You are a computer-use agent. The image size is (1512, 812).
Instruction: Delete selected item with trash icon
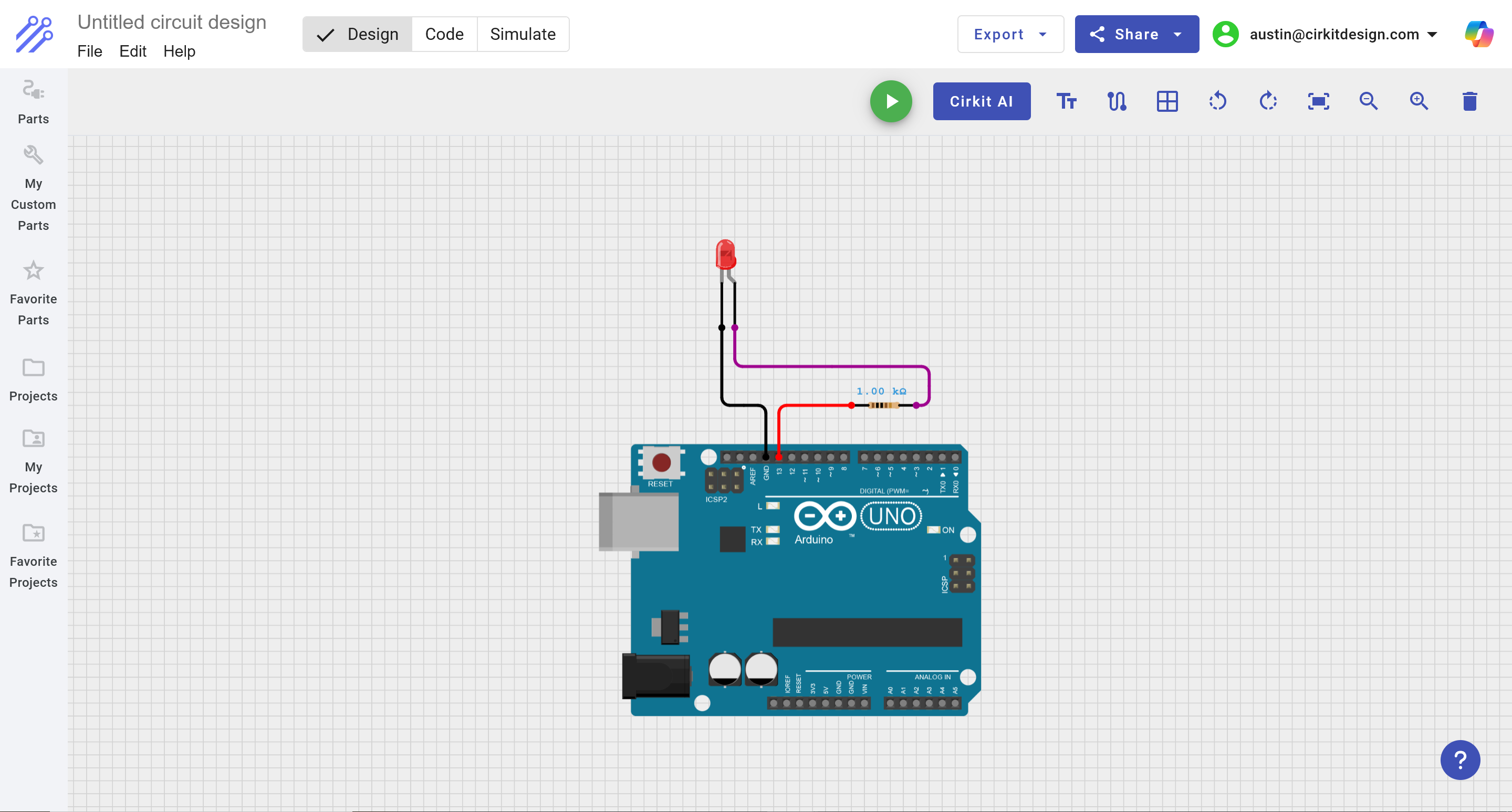point(1470,101)
